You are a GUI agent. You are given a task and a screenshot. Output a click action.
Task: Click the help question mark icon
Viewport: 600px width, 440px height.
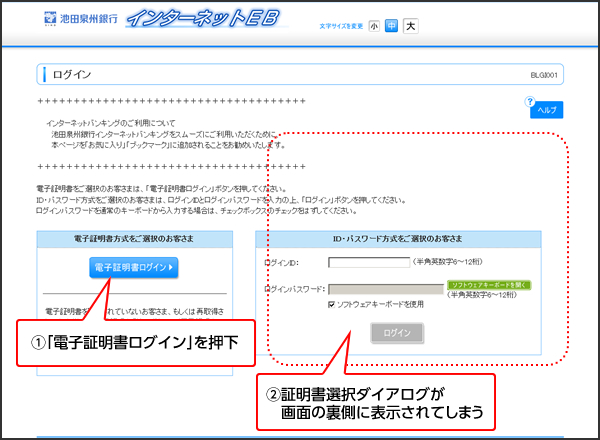(x=530, y=102)
